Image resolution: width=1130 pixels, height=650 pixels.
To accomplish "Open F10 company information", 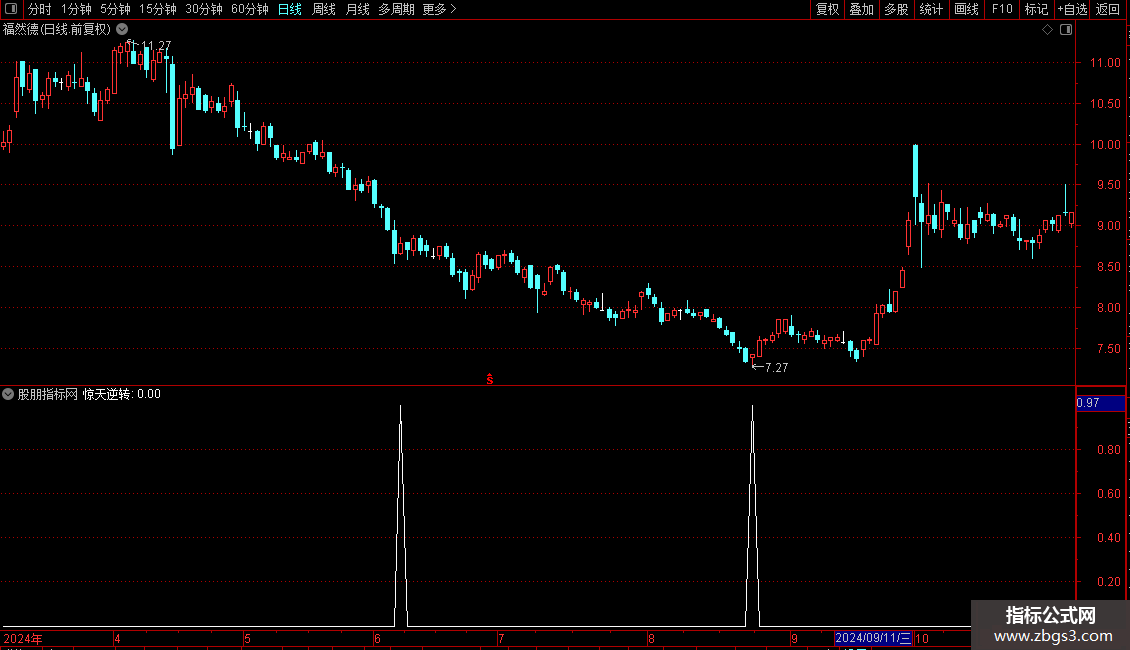I will click(1002, 9).
